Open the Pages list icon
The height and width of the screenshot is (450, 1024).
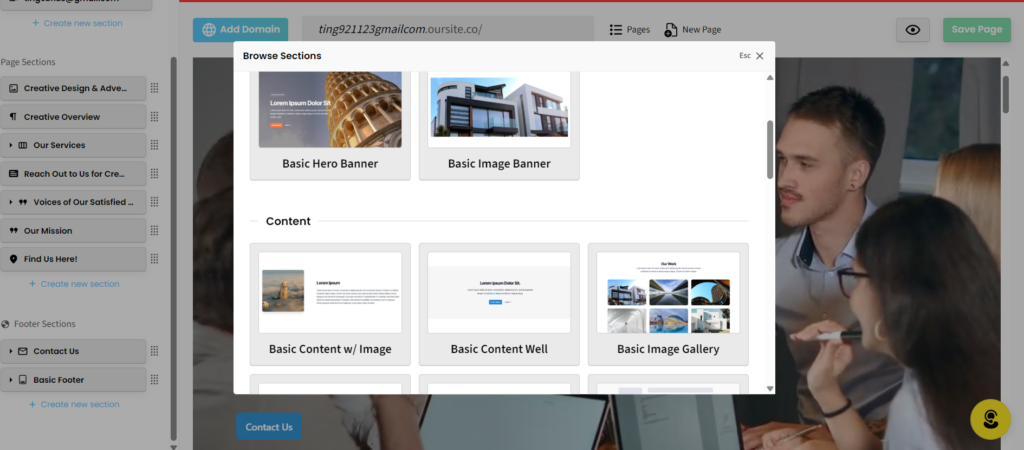[615, 29]
